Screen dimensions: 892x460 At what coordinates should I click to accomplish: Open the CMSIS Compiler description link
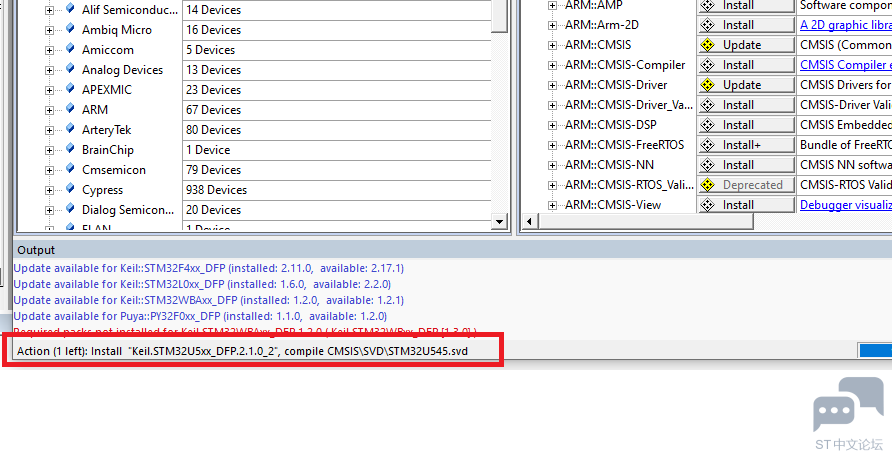(x=845, y=65)
